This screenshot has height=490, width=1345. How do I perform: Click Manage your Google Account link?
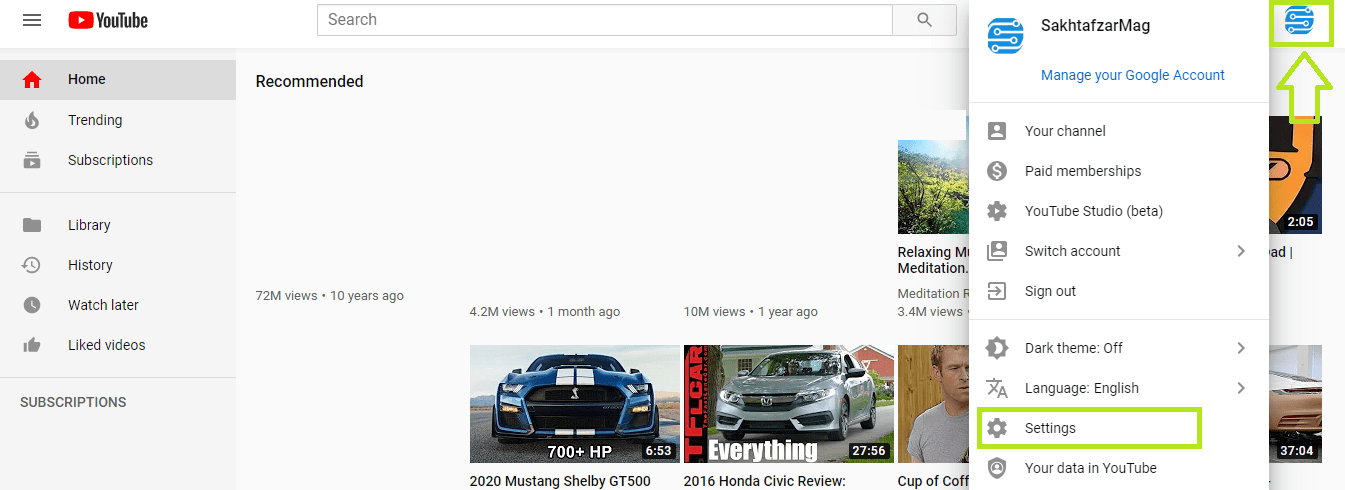[1132, 75]
